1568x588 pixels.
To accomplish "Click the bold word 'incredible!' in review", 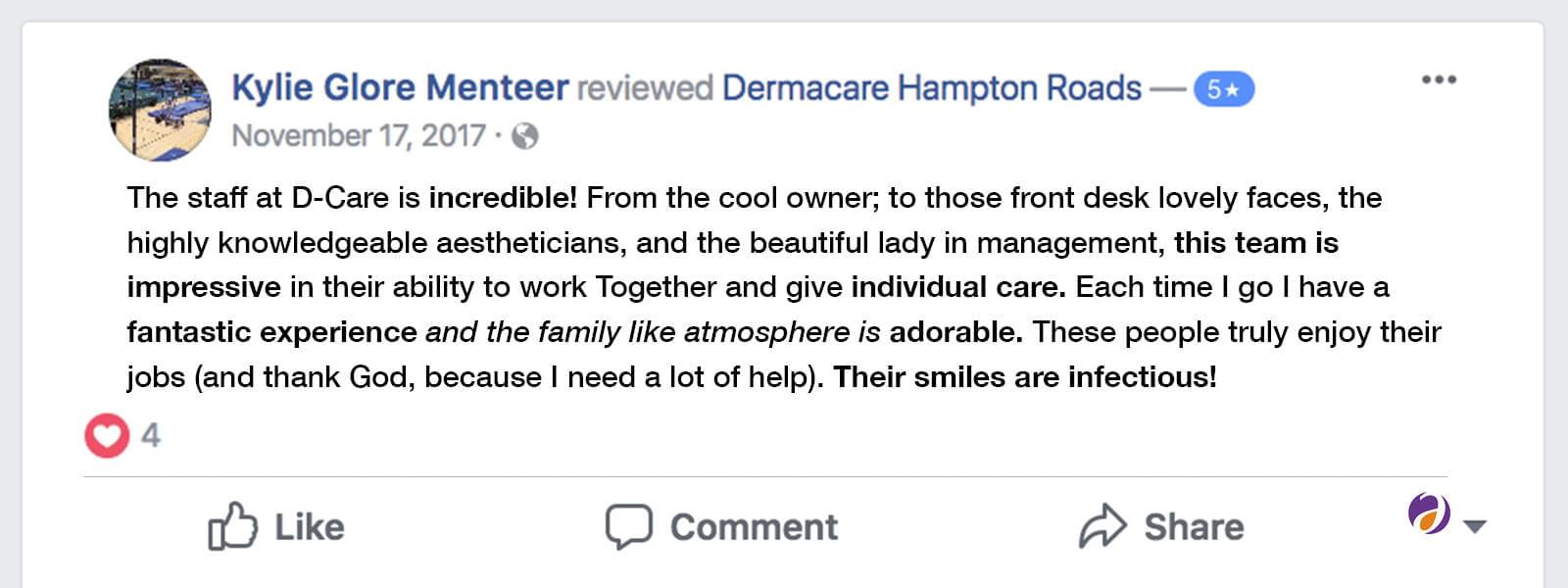I will click(x=503, y=198).
